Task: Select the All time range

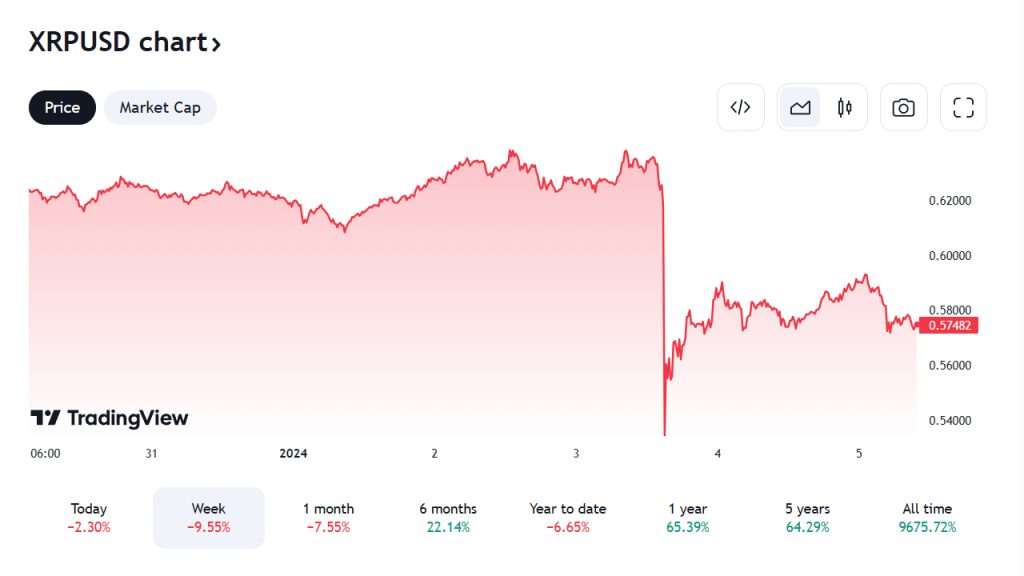Action: [x=927, y=518]
